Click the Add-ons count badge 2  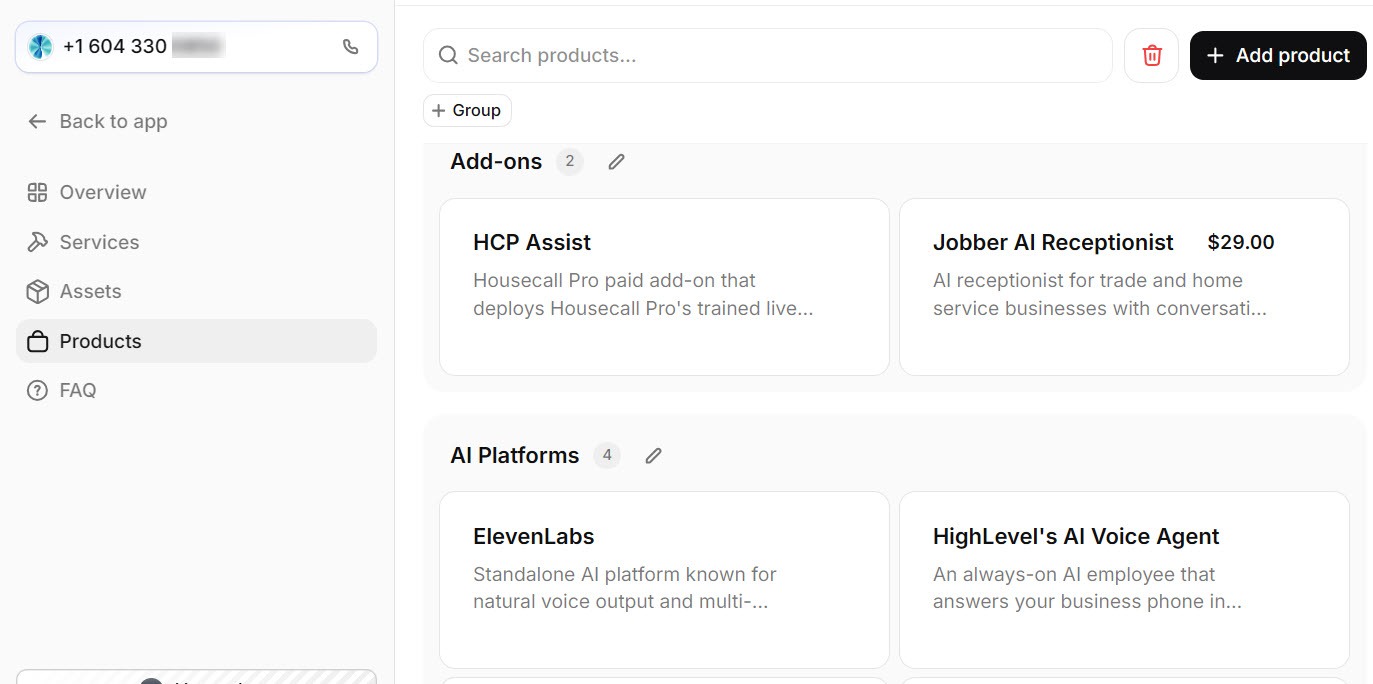coord(570,161)
